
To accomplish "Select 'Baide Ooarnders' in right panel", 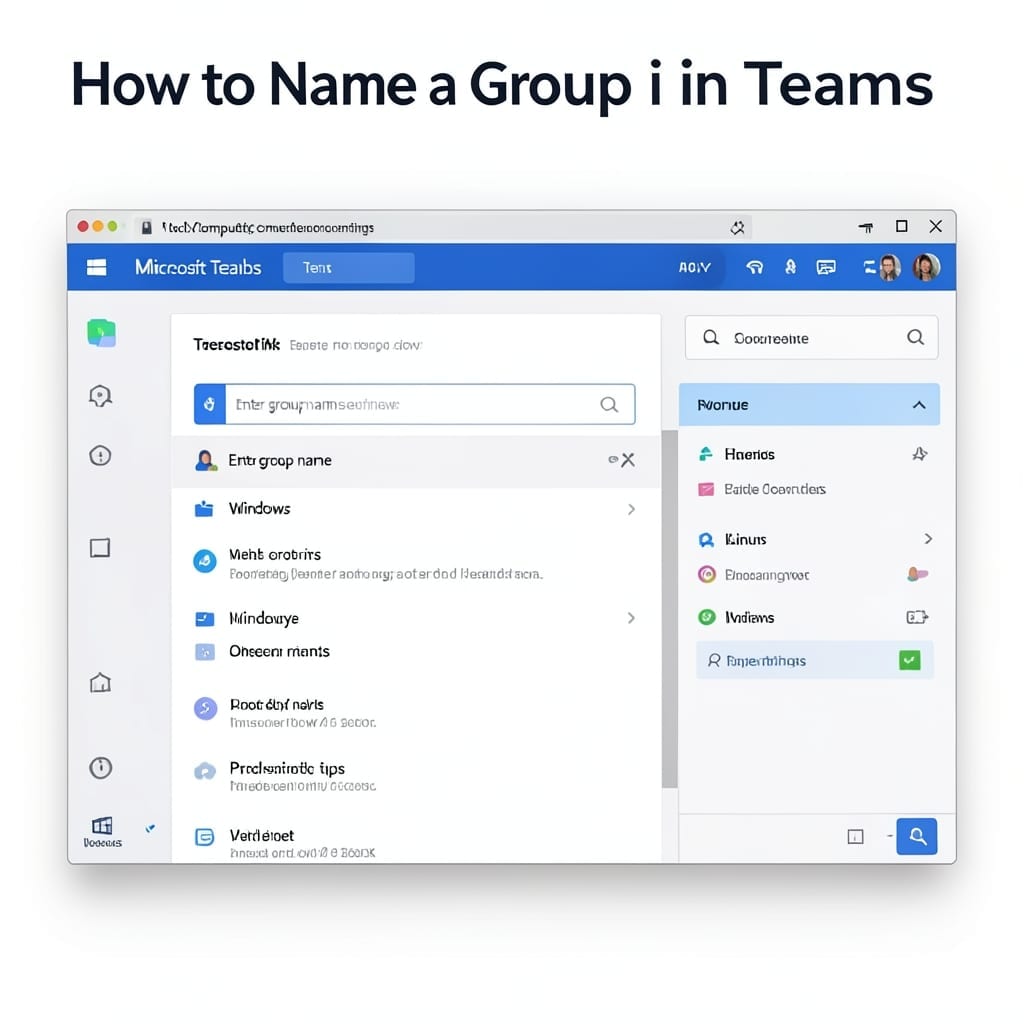I will [x=762, y=489].
